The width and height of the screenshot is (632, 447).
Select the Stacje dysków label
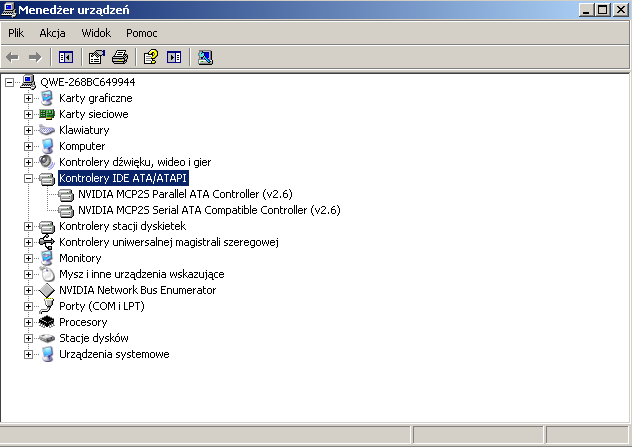94,338
